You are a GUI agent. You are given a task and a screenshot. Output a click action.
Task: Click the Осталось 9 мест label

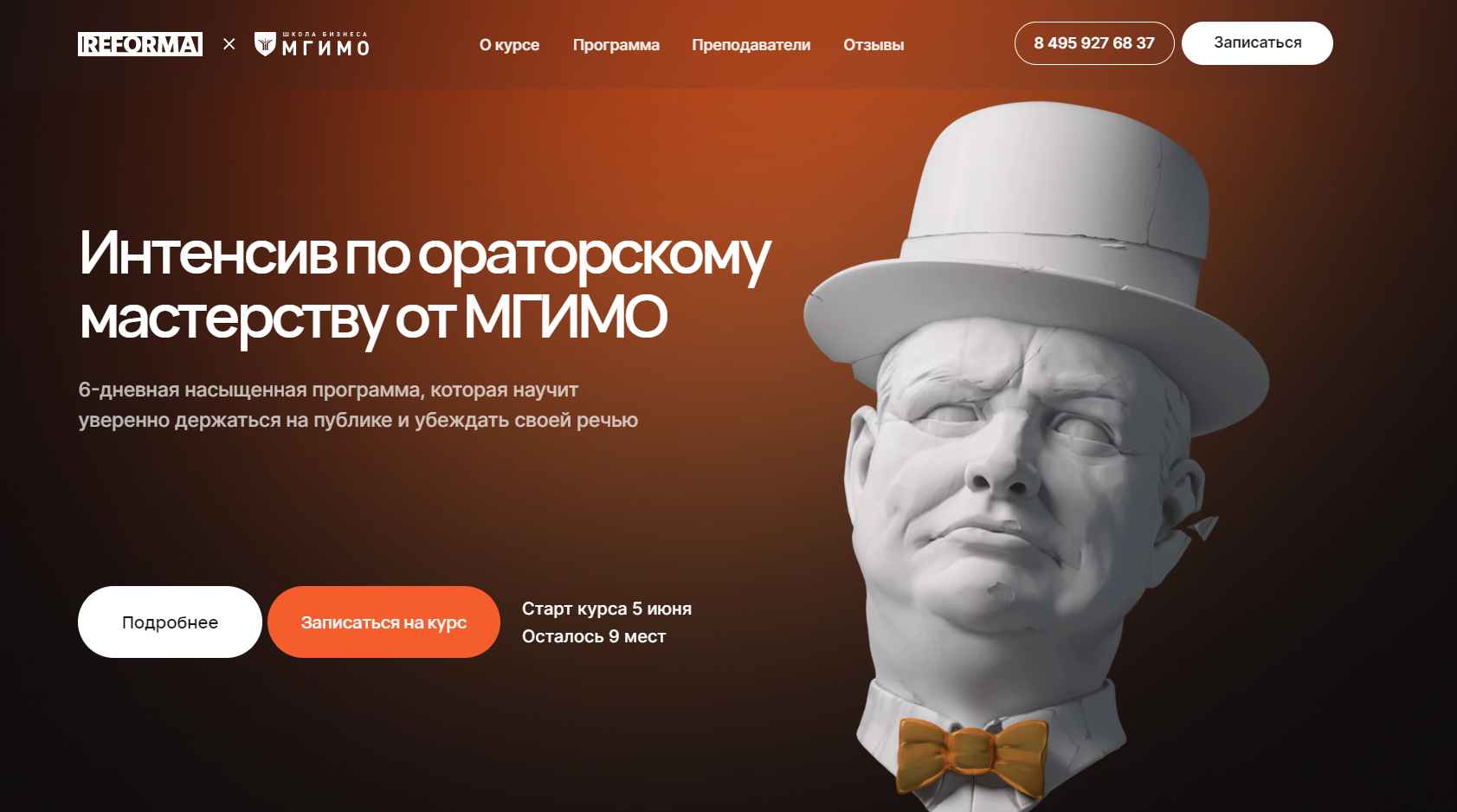click(594, 636)
